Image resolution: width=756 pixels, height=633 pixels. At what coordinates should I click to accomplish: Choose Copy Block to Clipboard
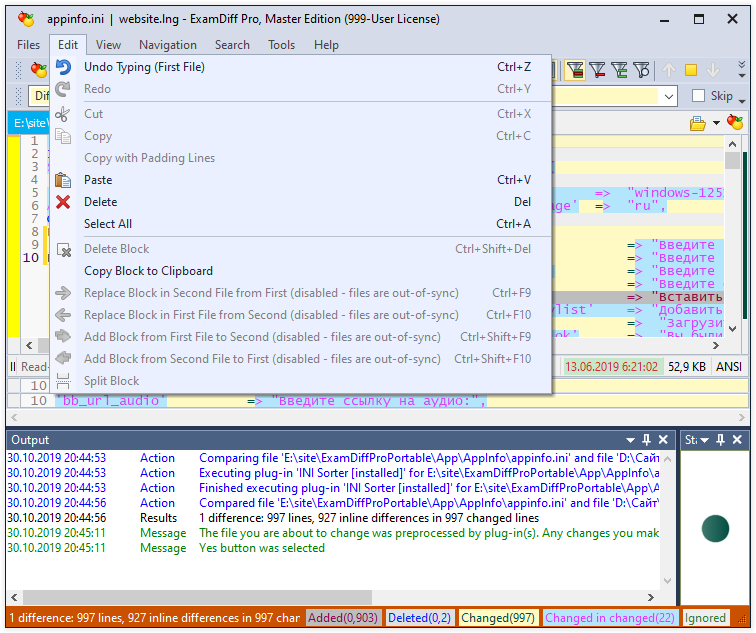pyautogui.click(x=300, y=271)
